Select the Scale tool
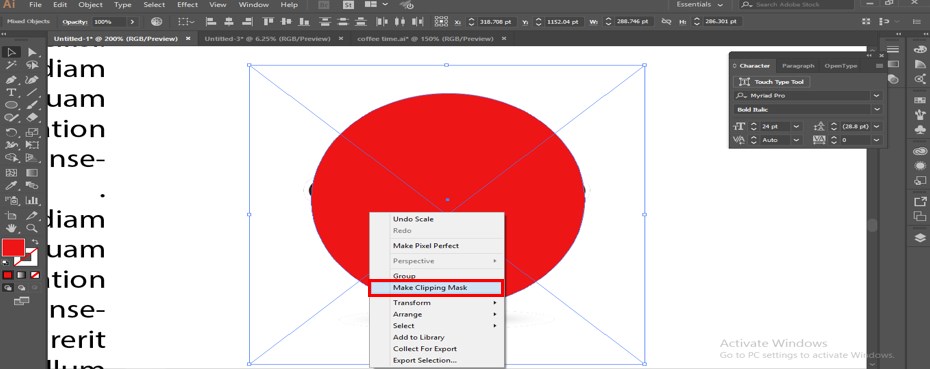The width and height of the screenshot is (930, 369). coord(32,132)
